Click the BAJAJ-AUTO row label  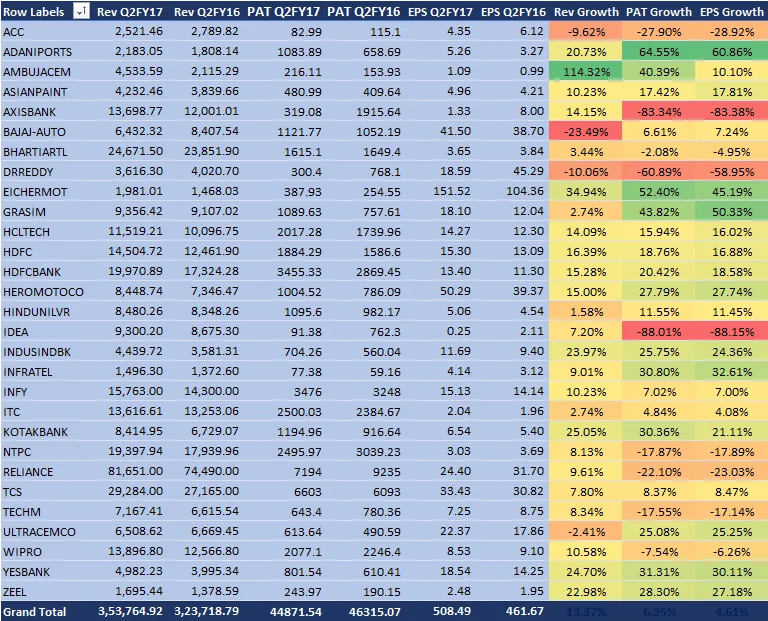34,132
